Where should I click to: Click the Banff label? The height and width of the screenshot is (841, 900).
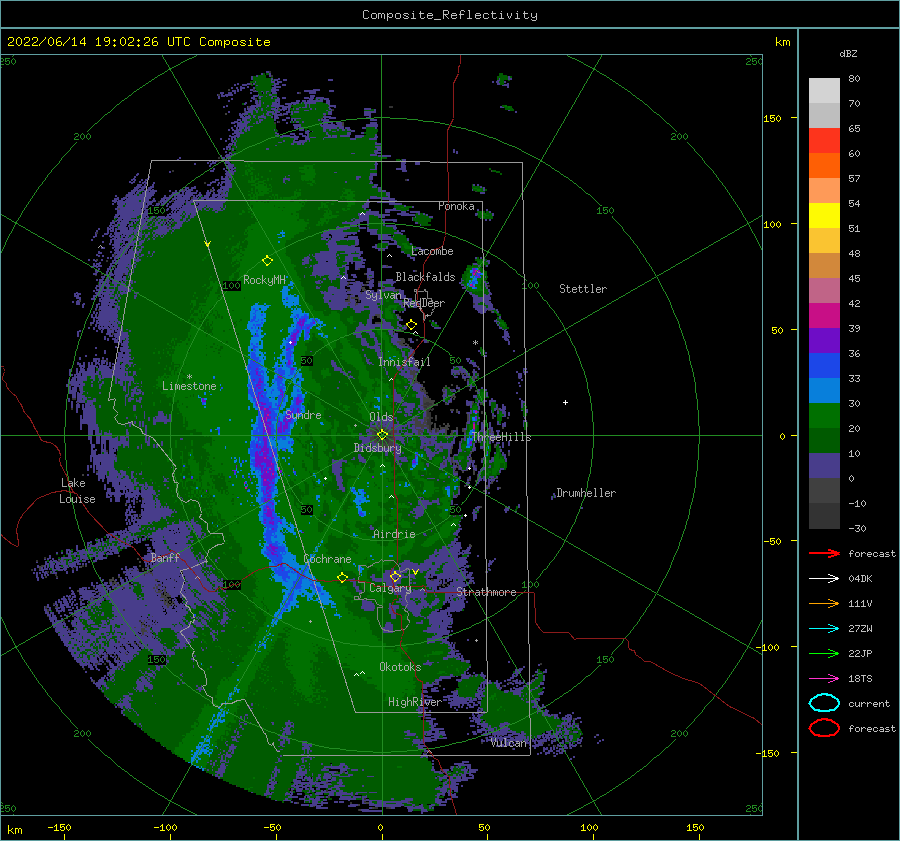(x=165, y=558)
